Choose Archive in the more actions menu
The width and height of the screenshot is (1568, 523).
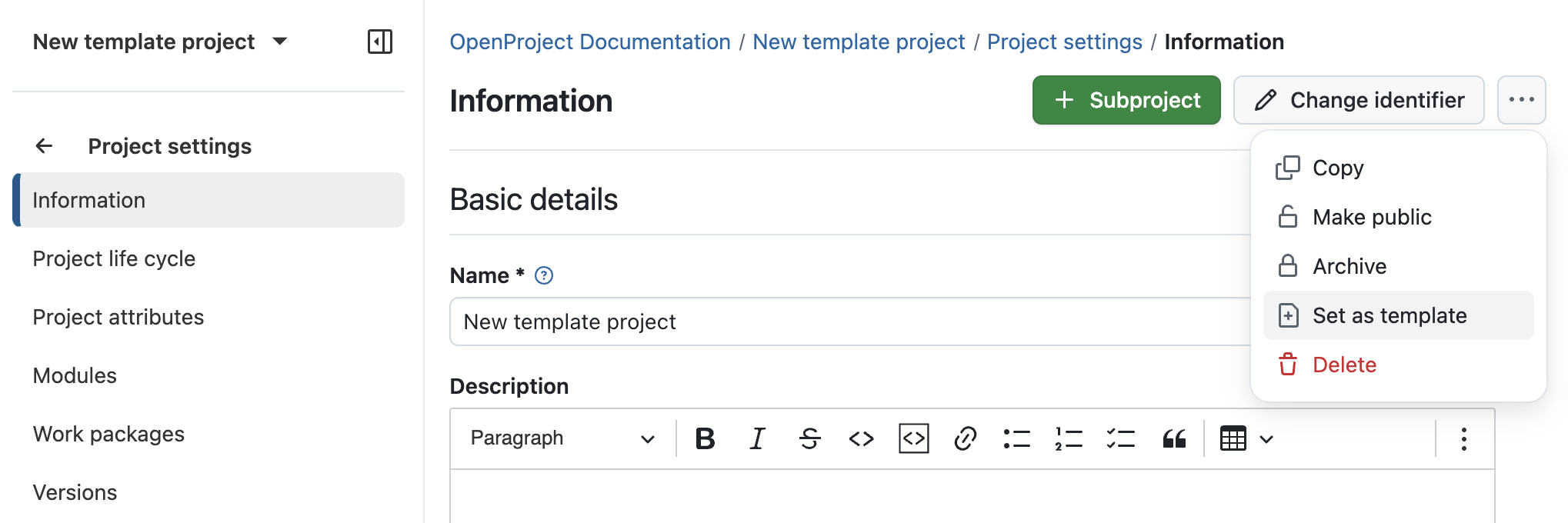pyautogui.click(x=1349, y=266)
